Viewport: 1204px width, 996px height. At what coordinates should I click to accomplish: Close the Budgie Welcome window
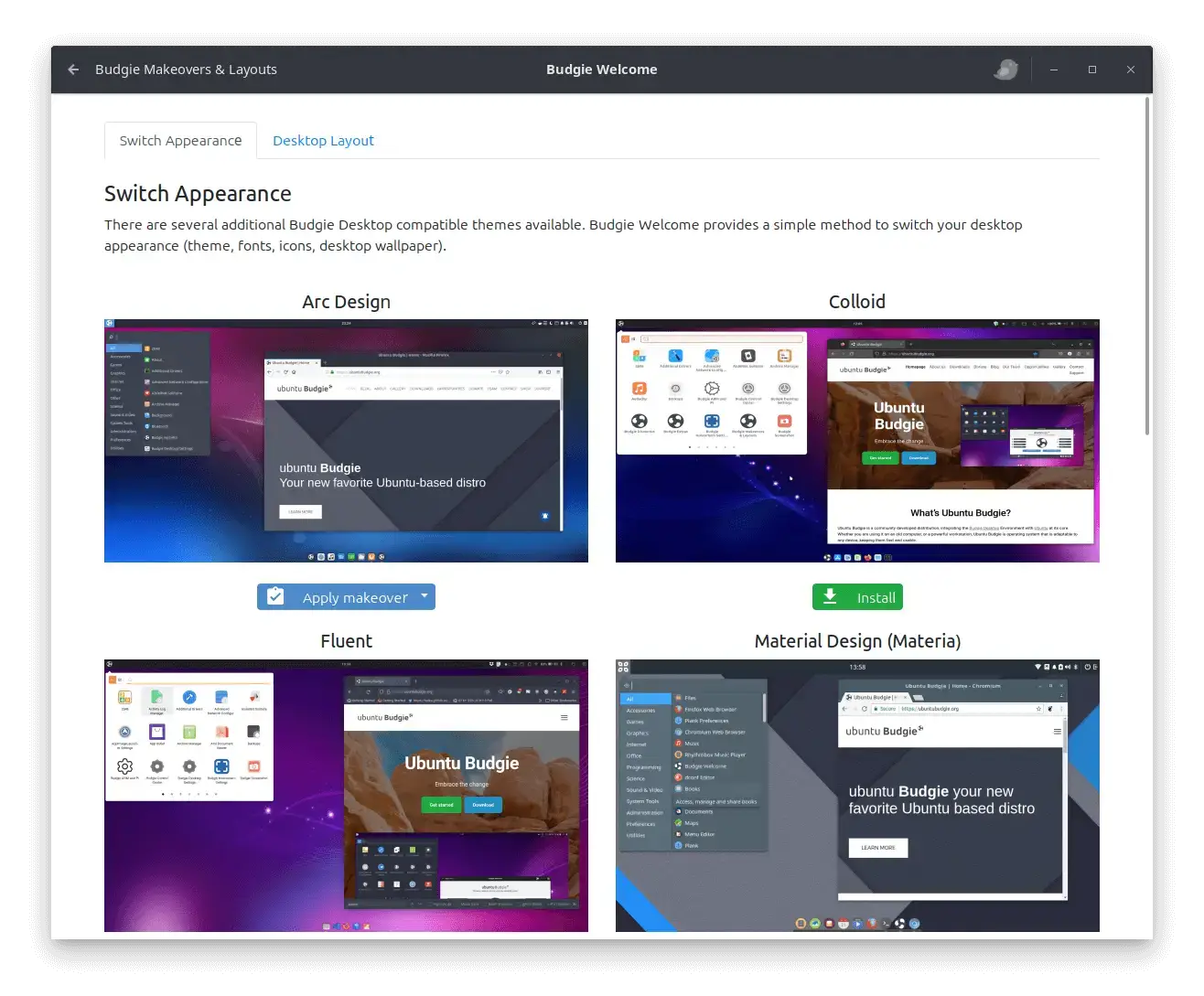point(1131,70)
